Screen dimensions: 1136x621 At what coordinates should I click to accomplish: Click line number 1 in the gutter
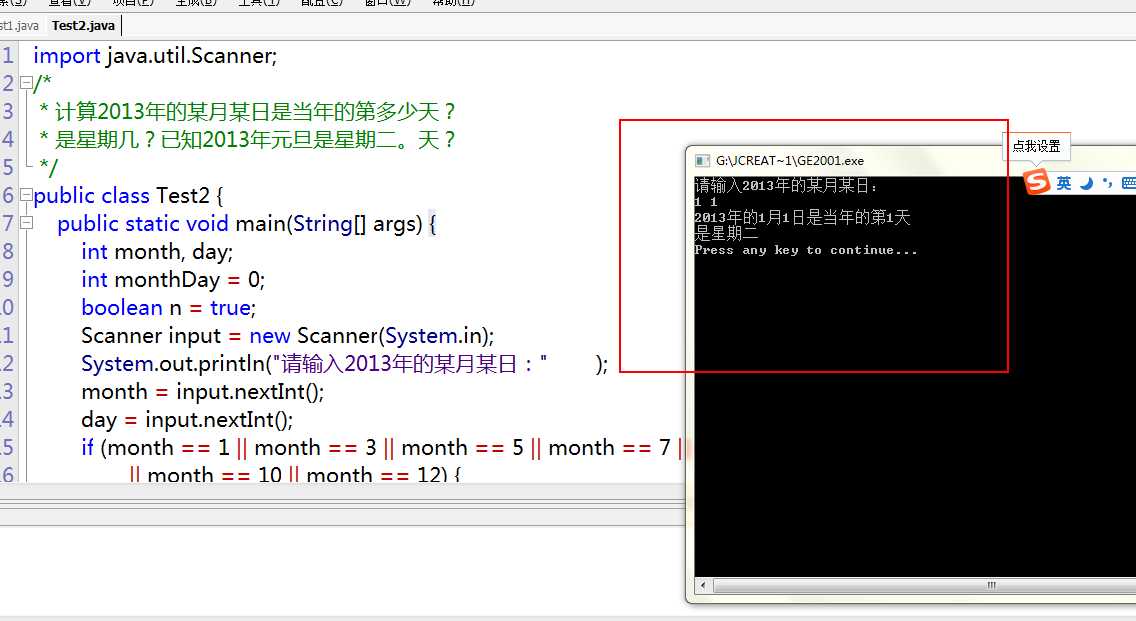[x=8, y=56]
